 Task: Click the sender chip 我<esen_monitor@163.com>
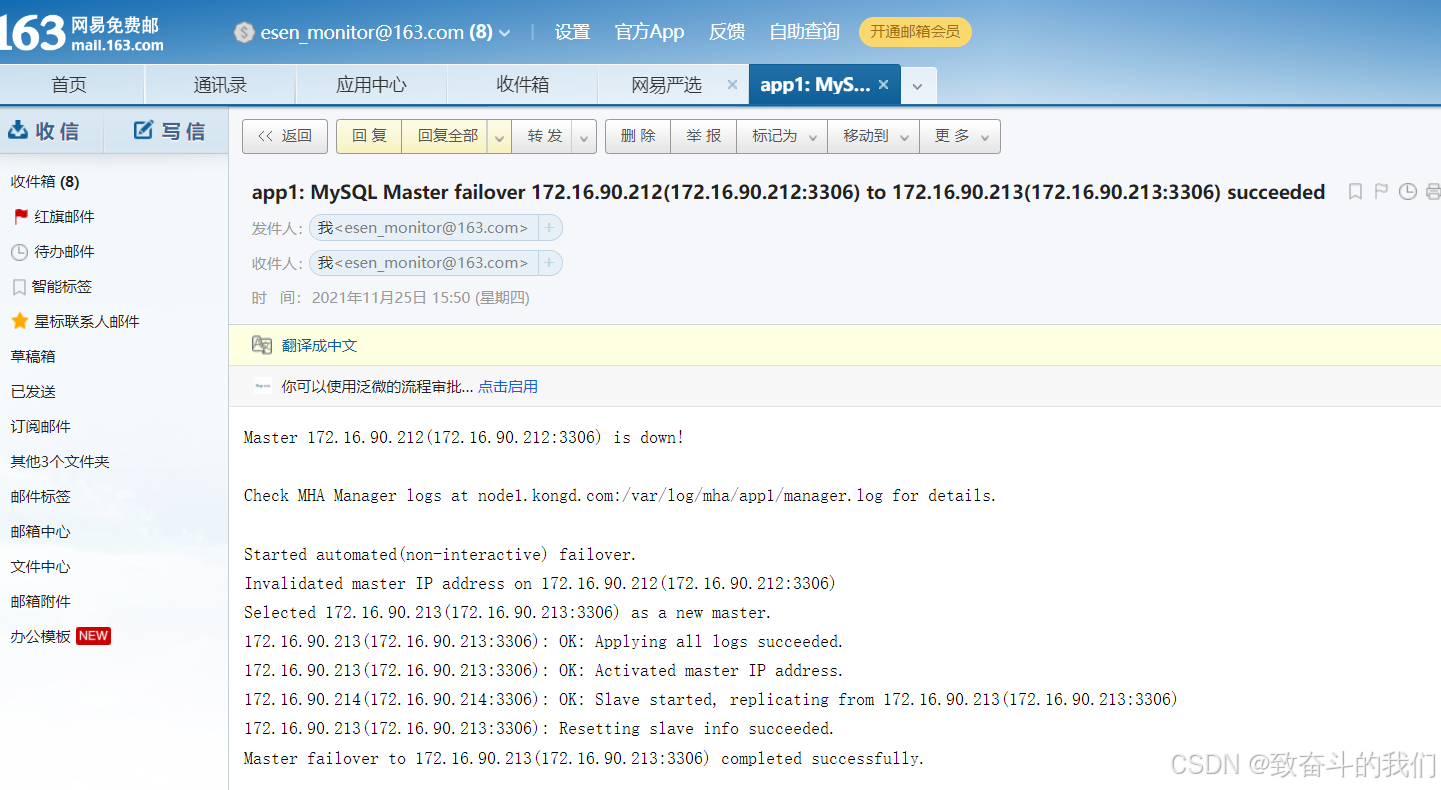point(423,228)
